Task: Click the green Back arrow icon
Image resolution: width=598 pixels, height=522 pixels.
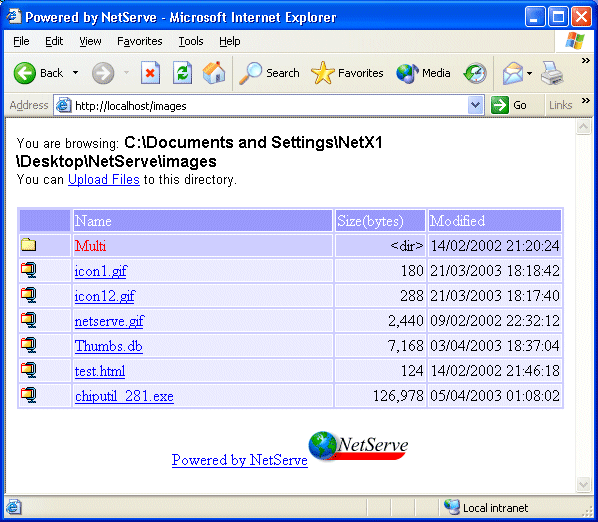Action: pyautogui.click(x=25, y=73)
